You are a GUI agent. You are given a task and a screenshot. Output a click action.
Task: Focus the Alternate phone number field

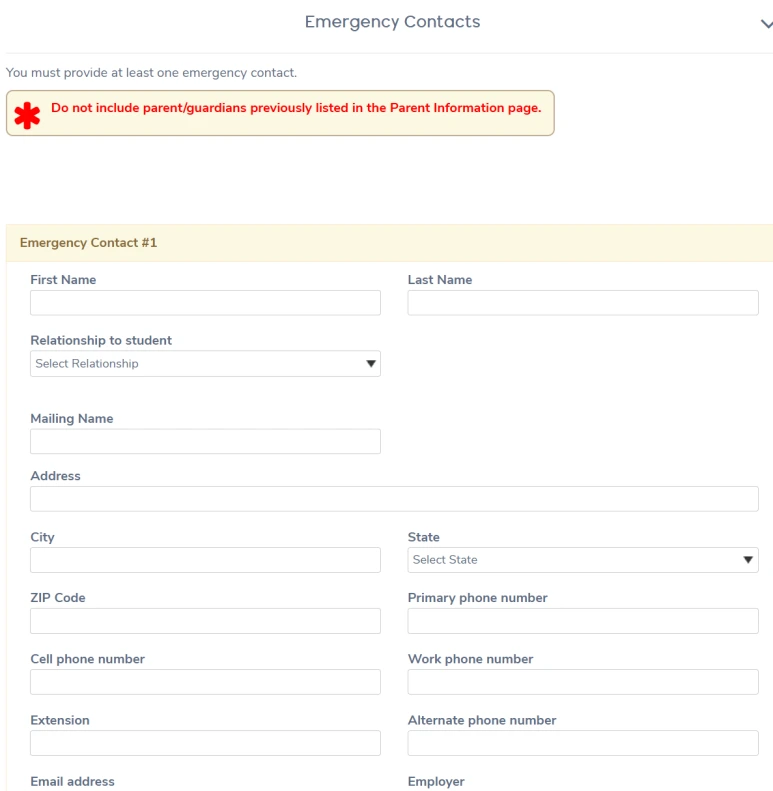(x=582, y=743)
